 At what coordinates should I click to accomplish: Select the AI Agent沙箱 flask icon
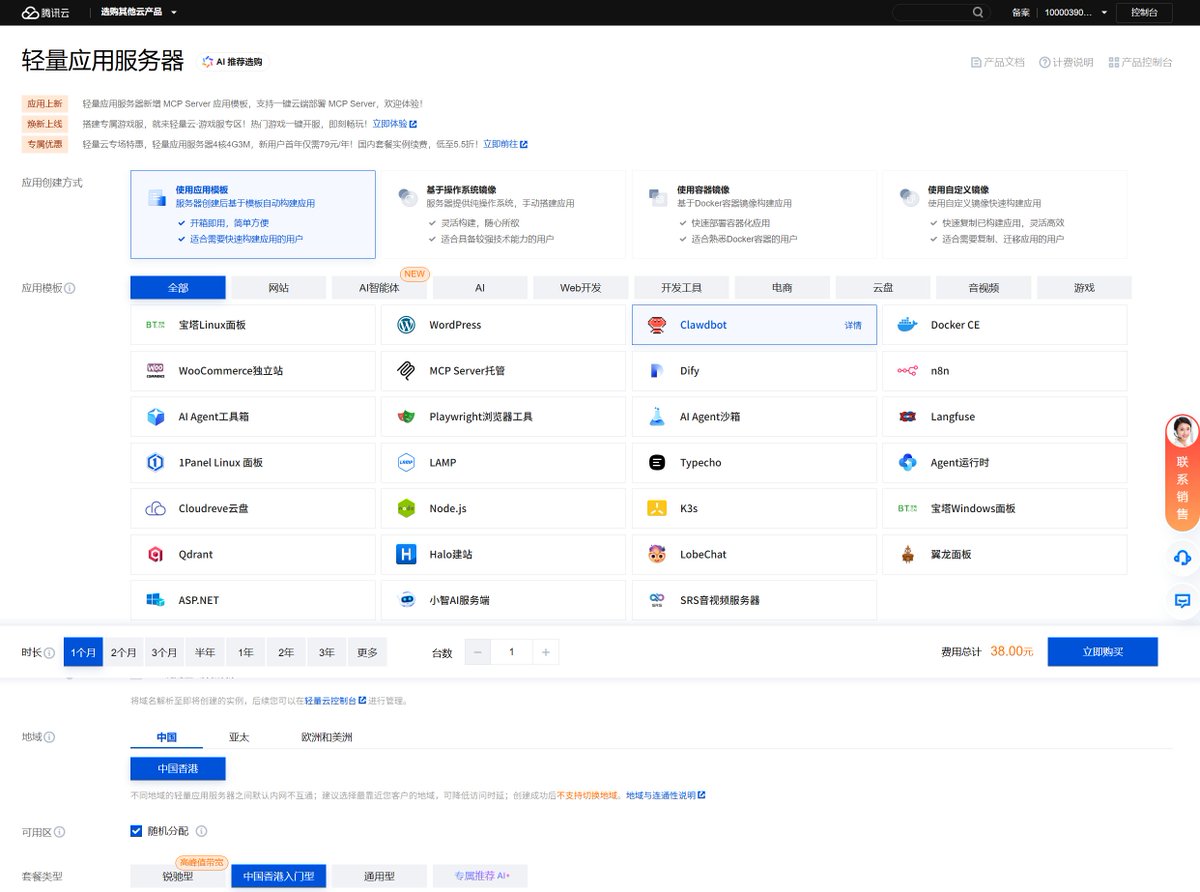(657, 417)
